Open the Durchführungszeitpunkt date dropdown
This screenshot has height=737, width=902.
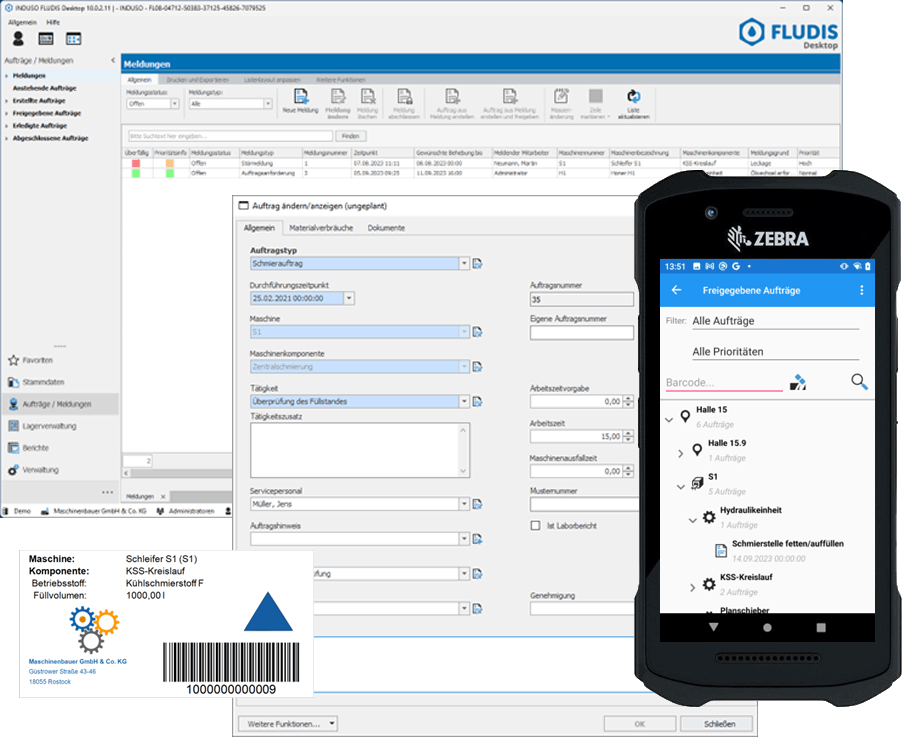pos(349,298)
